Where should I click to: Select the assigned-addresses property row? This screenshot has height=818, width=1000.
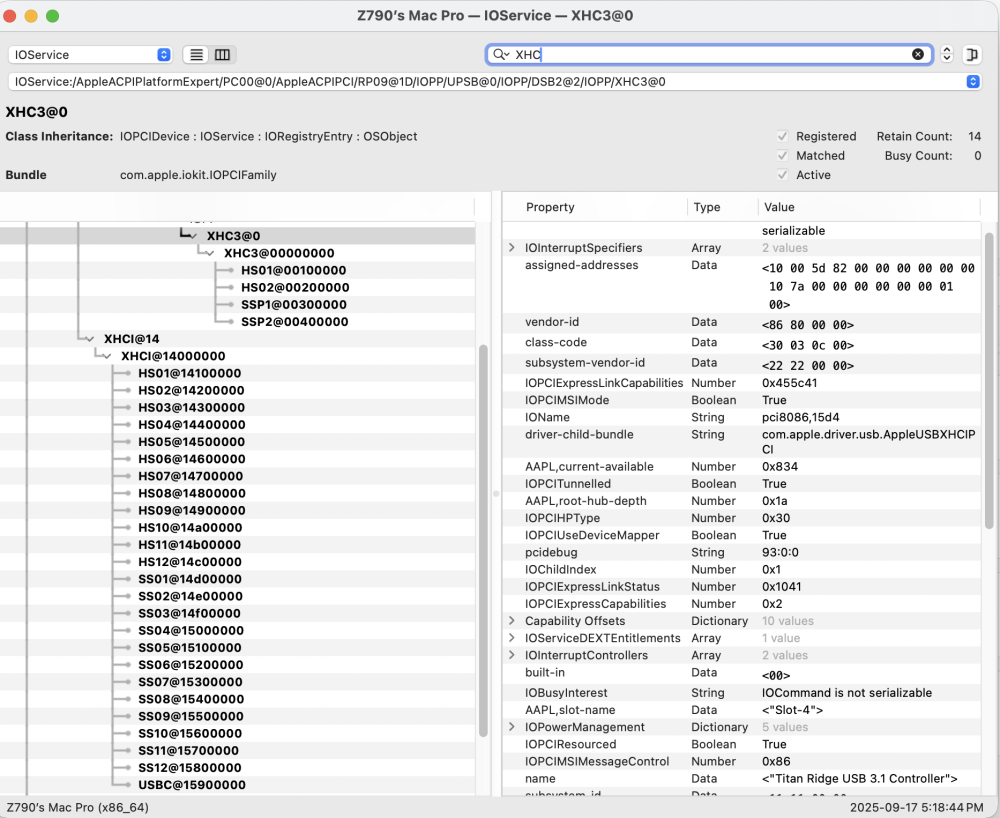coord(742,284)
